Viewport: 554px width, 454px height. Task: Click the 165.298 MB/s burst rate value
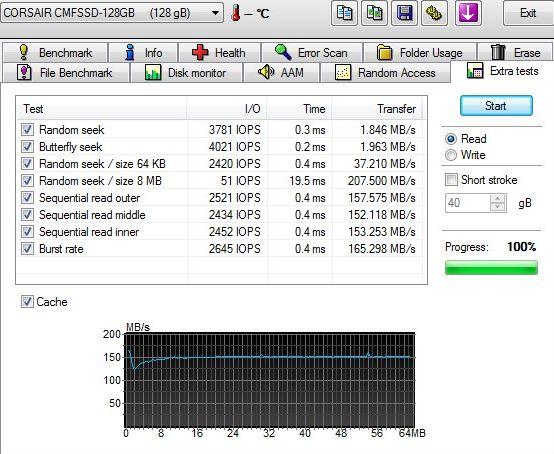tap(382, 248)
